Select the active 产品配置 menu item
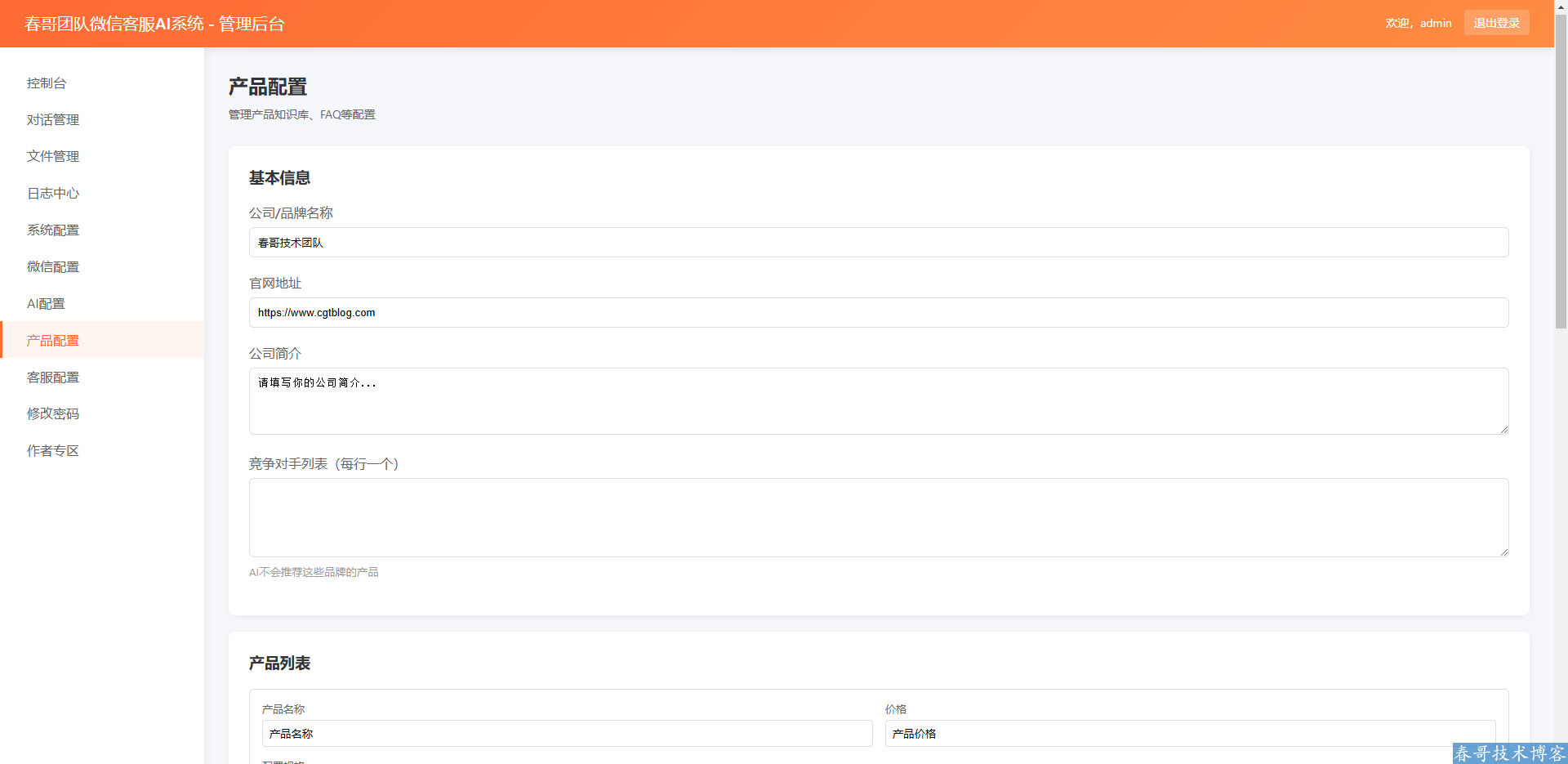Viewport: 1568px width, 764px height. tap(53, 341)
